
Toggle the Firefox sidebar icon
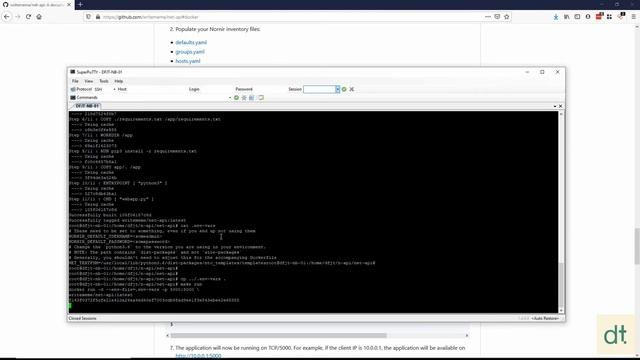577,17
